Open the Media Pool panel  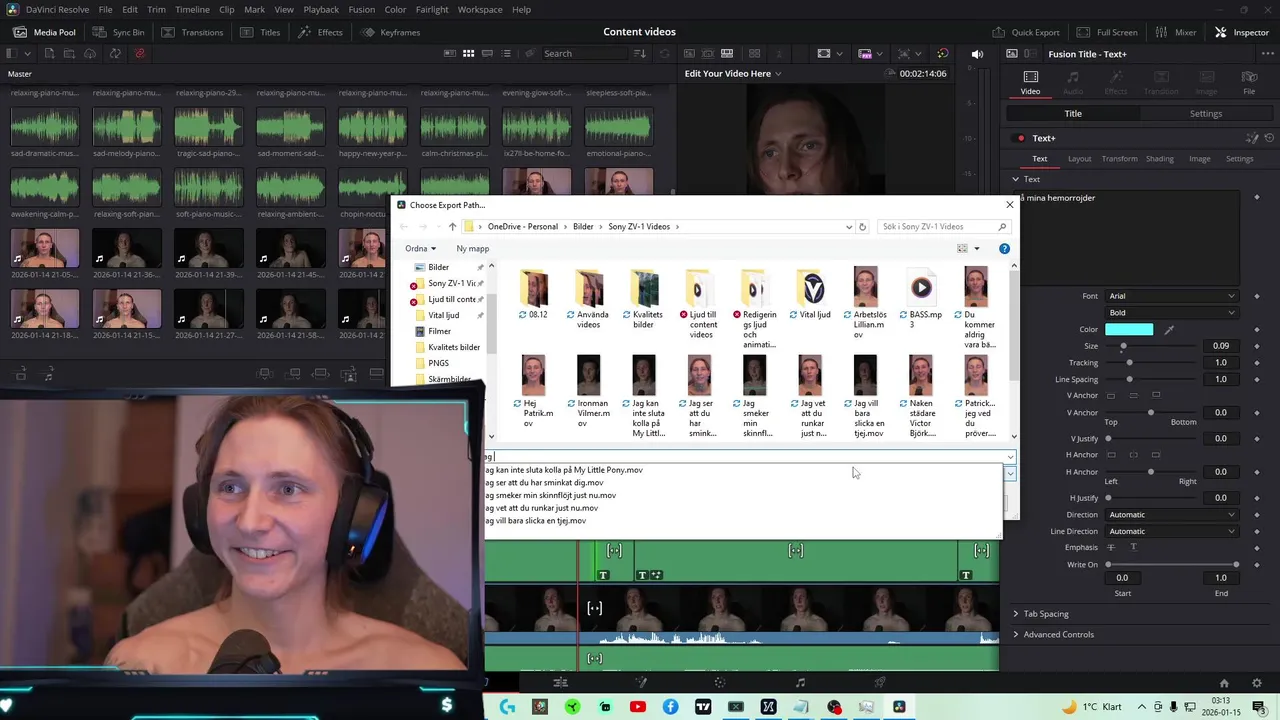coord(45,32)
